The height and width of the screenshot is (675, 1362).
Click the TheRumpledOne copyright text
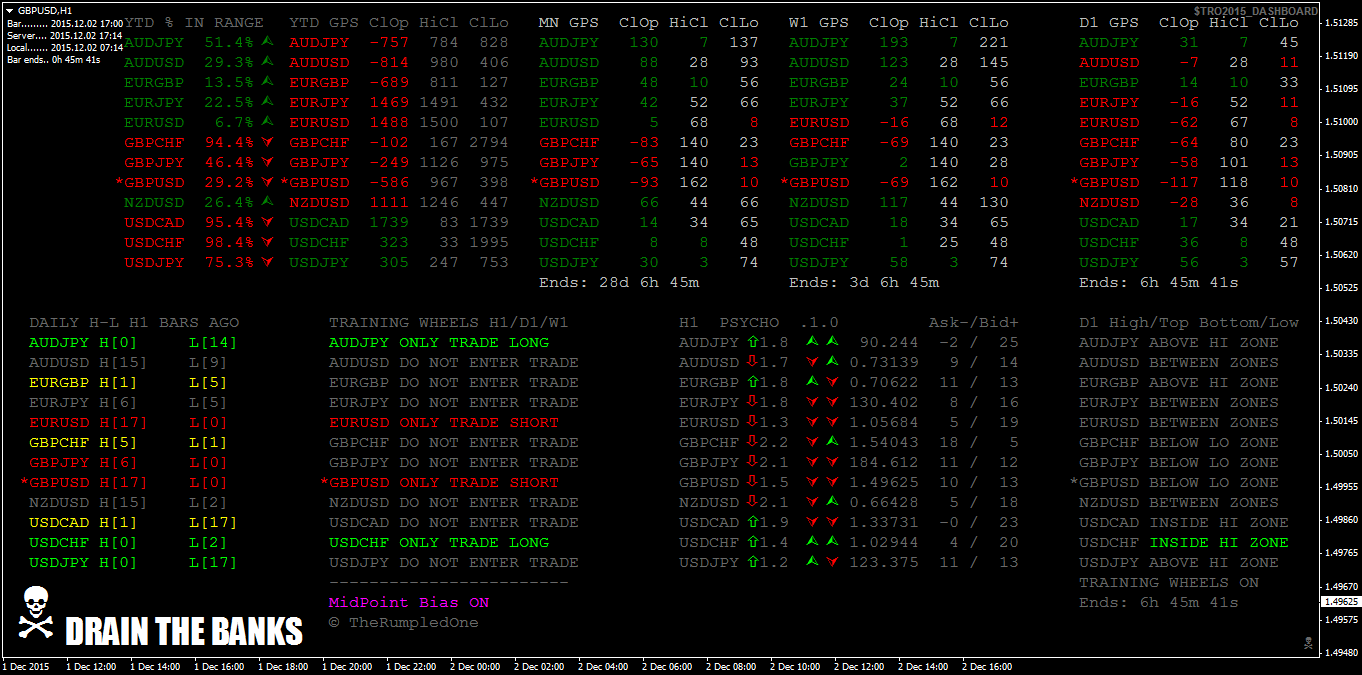(403, 623)
